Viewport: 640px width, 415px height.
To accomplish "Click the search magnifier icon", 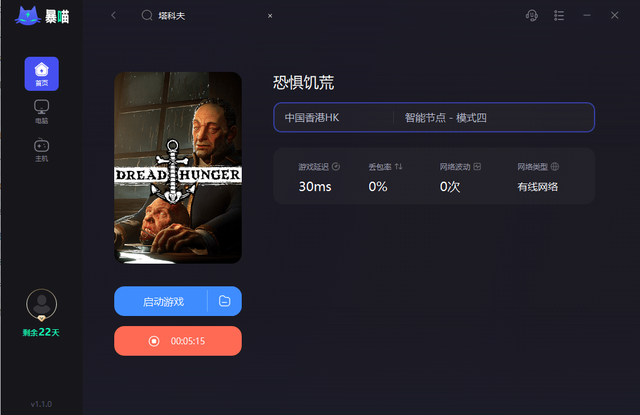I will pyautogui.click(x=147, y=16).
